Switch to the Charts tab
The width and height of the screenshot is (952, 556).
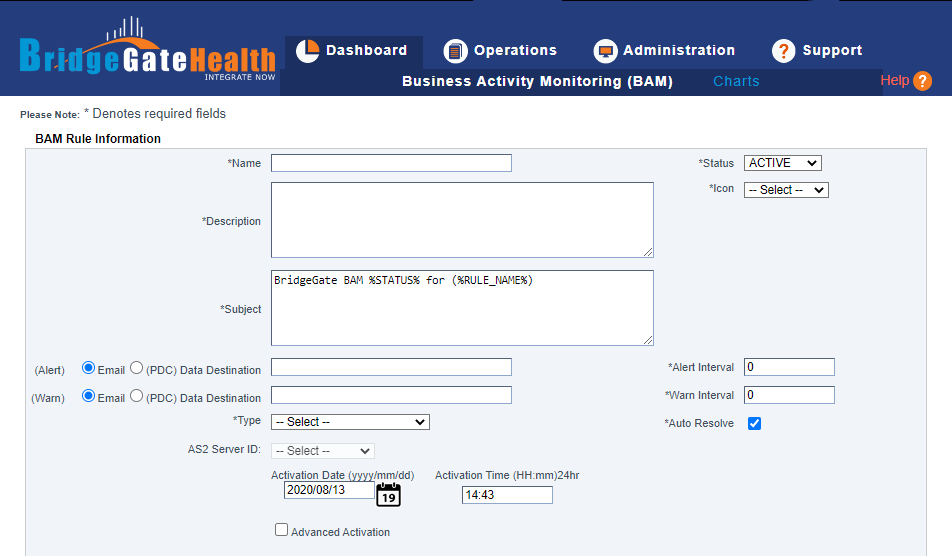[x=736, y=81]
